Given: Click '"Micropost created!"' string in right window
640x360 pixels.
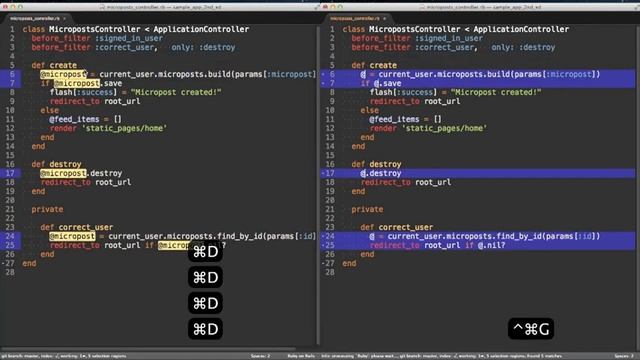Looking at the screenshot, I should 496,92.
